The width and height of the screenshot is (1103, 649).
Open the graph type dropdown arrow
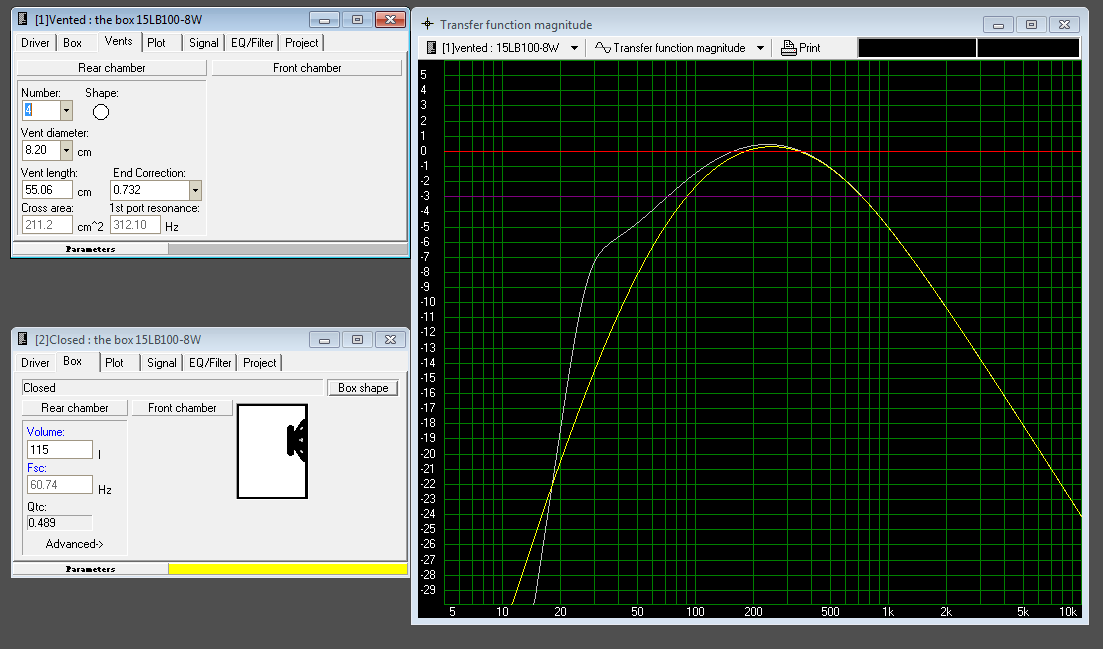(760, 48)
